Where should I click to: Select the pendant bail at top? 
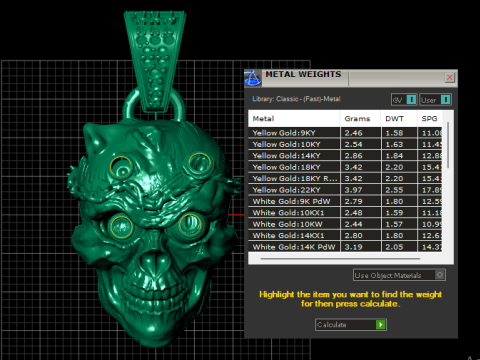155,62
